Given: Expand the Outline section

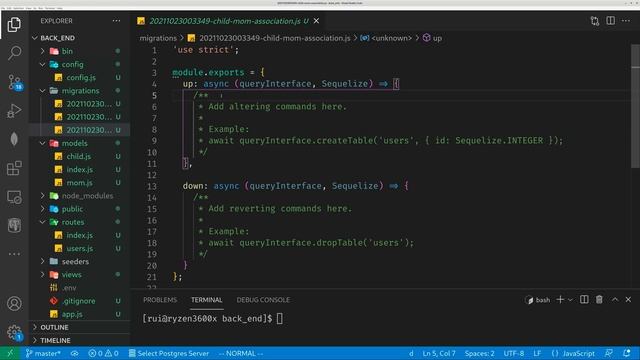Looking at the screenshot, I should pyautogui.click(x=80, y=327).
